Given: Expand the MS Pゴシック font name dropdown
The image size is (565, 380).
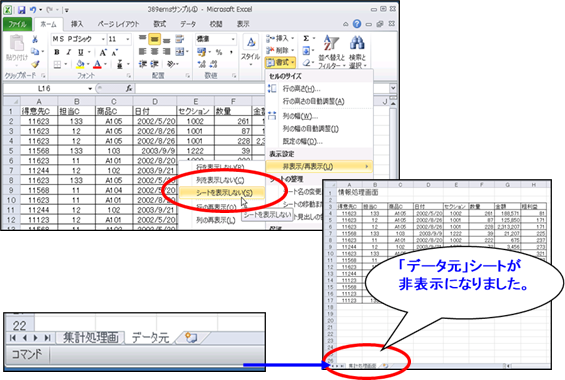Looking at the screenshot, I should (x=103, y=39).
